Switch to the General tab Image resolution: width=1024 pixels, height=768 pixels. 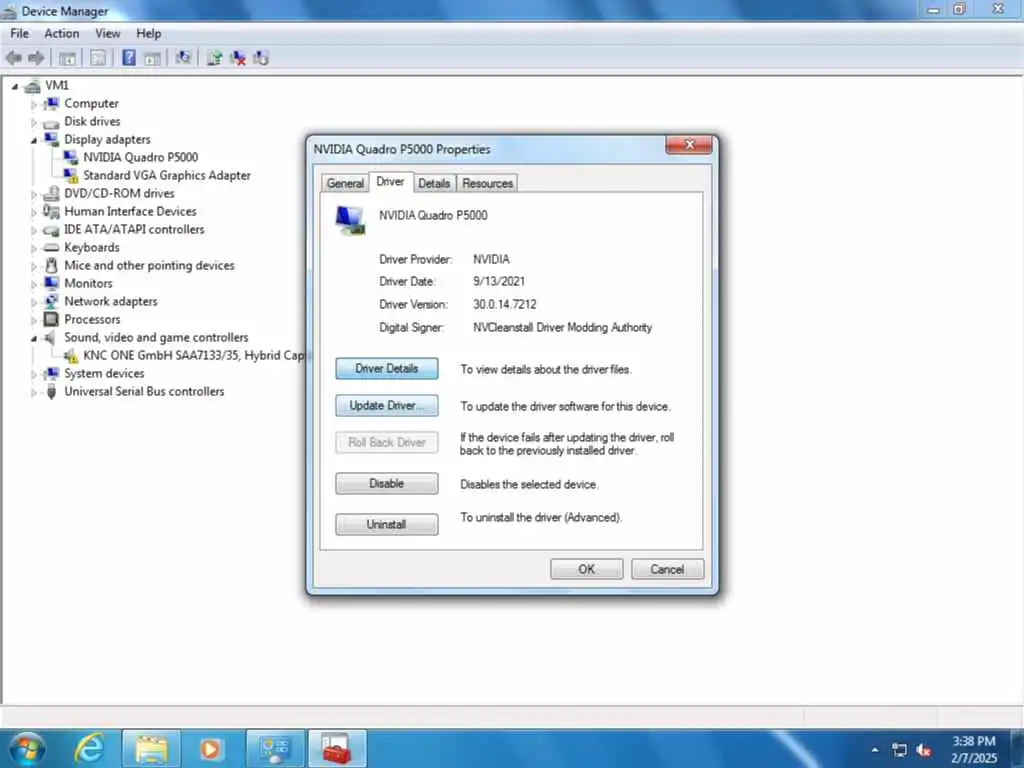[345, 184]
